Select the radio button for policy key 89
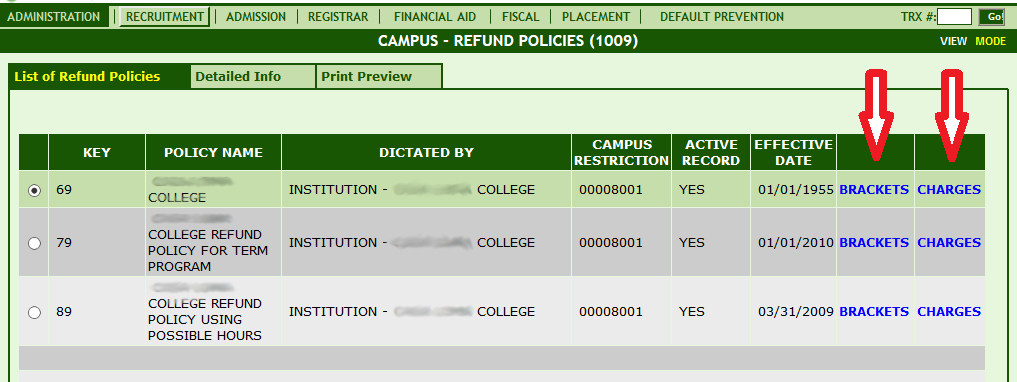 pos(34,313)
